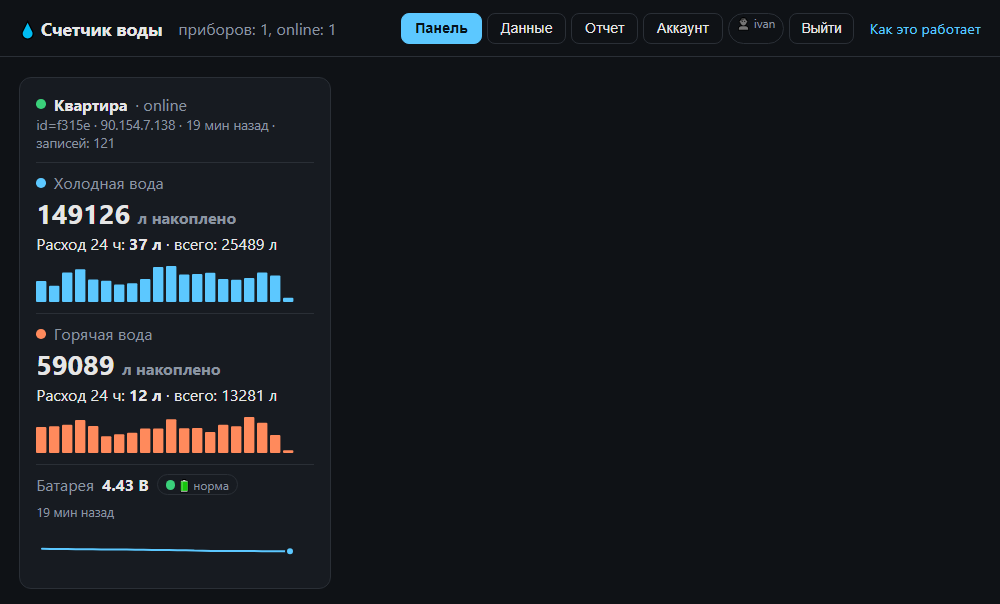1000x604 pixels.
Task: Click the Батарея label
Action: click(65, 486)
